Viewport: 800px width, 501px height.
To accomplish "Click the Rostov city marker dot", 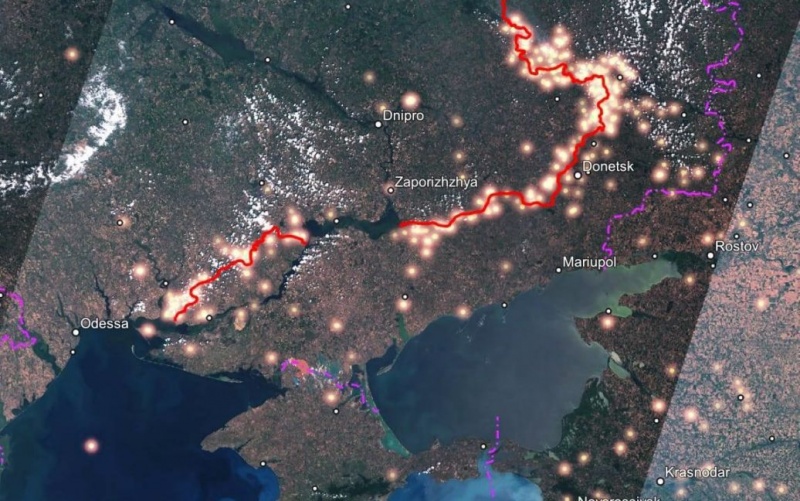I will coord(710,255).
